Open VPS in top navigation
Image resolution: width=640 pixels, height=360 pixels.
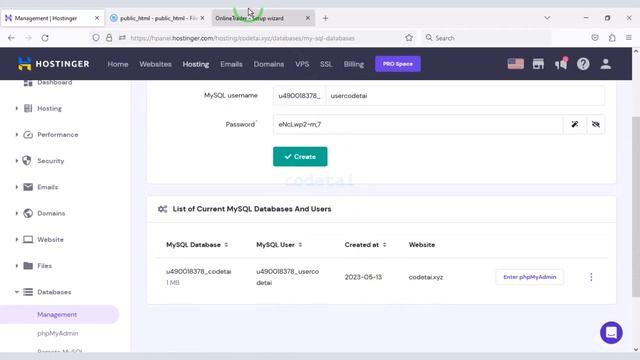coord(302,64)
